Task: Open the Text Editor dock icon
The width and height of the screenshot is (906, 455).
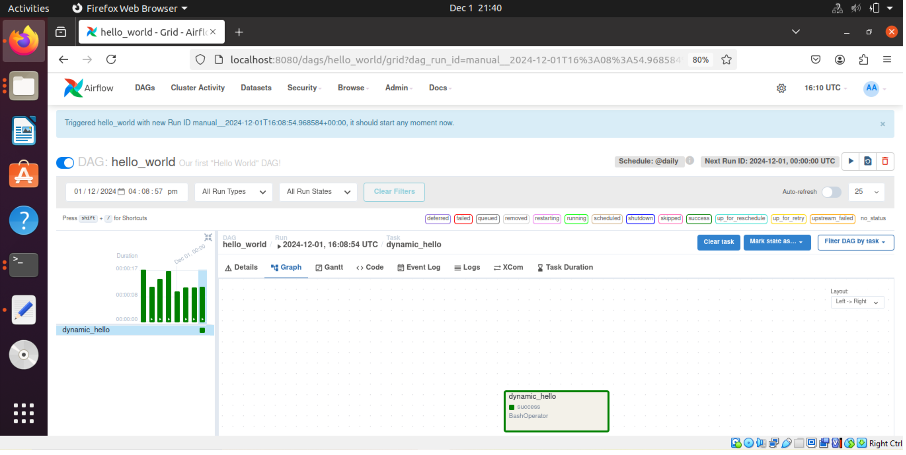Action: click(24, 310)
